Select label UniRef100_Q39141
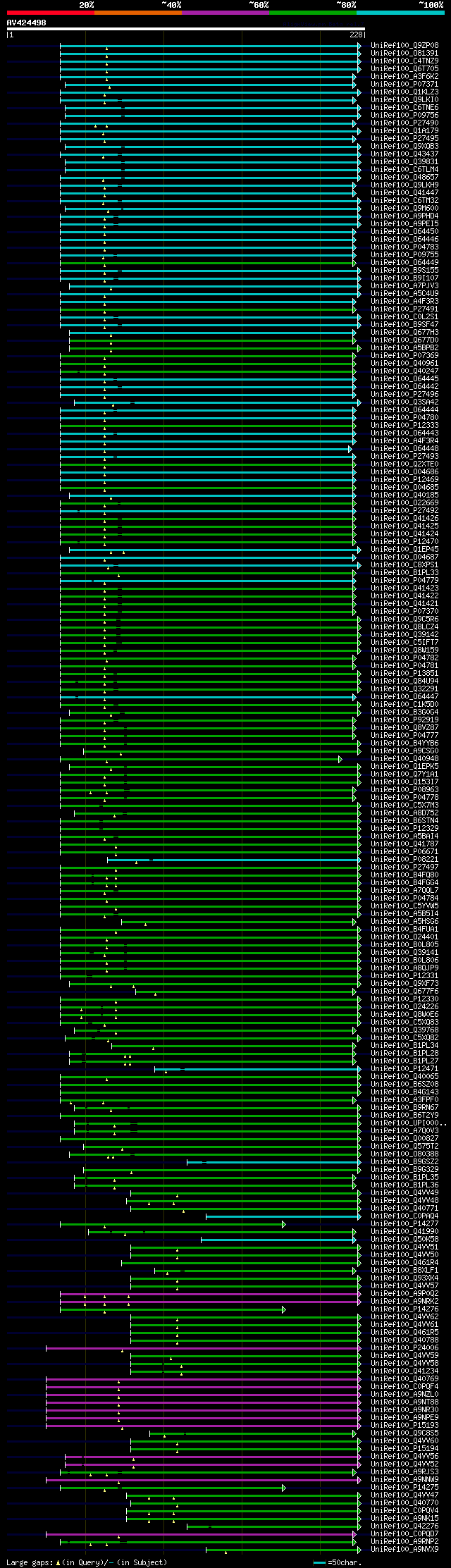Viewport: 451px width, 1568px height. point(404,952)
